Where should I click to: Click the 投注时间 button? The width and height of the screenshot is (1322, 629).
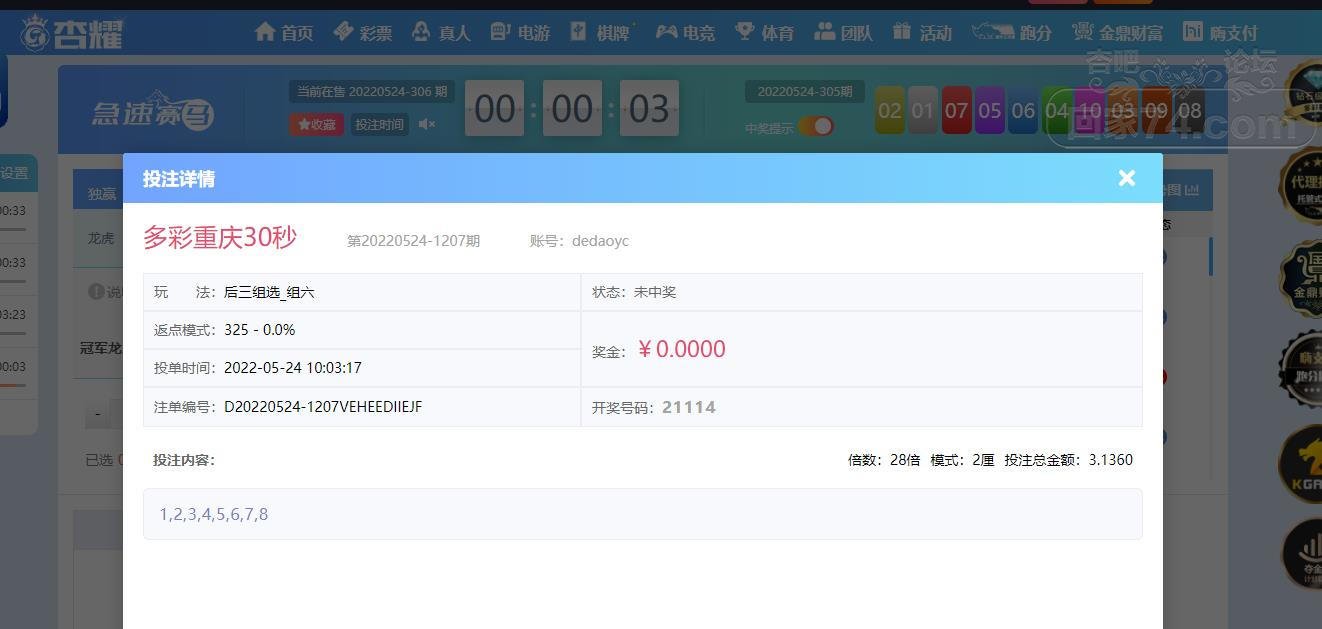tap(379, 124)
